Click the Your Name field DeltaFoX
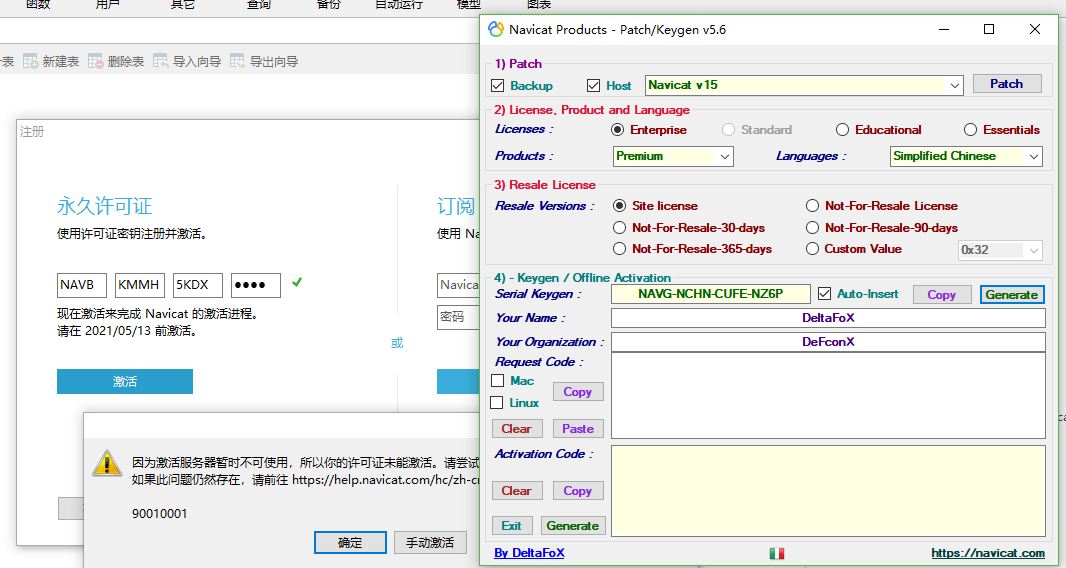The width and height of the screenshot is (1066, 568). coord(828,318)
